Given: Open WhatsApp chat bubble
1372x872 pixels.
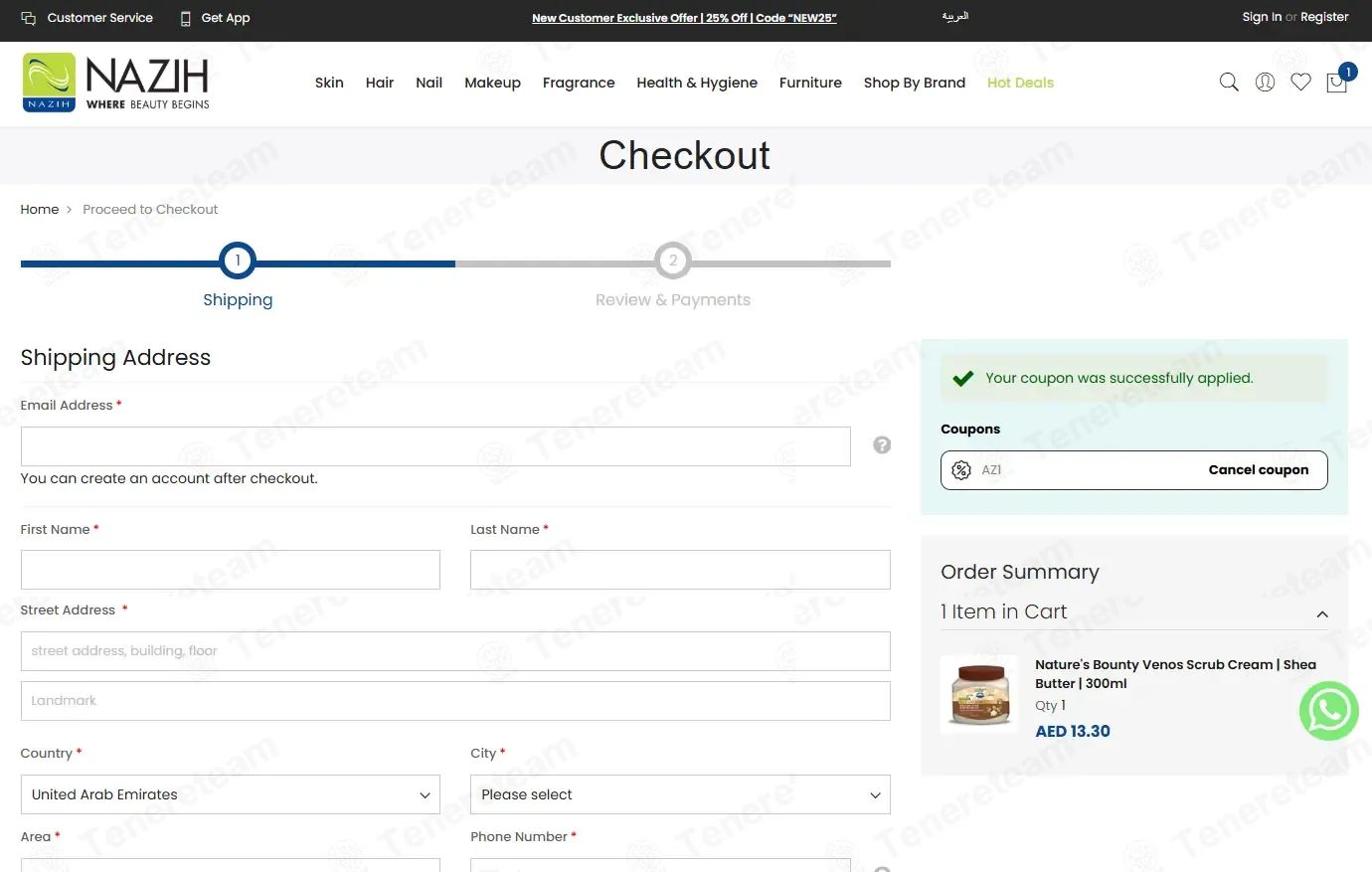Looking at the screenshot, I should tap(1329, 711).
